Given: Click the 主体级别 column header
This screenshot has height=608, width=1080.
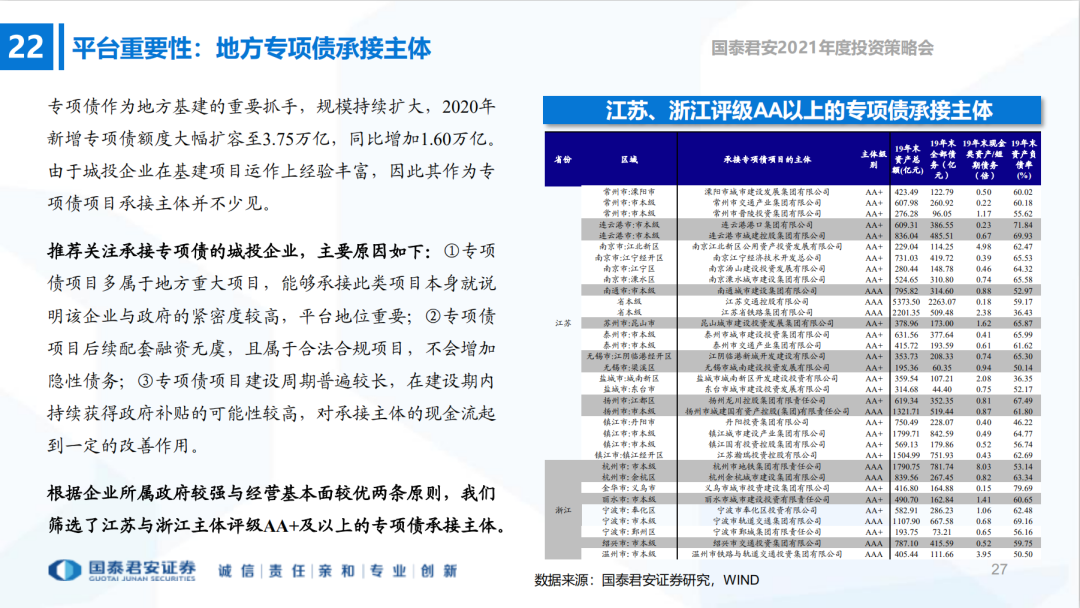Looking at the screenshot, I should 873,159.
